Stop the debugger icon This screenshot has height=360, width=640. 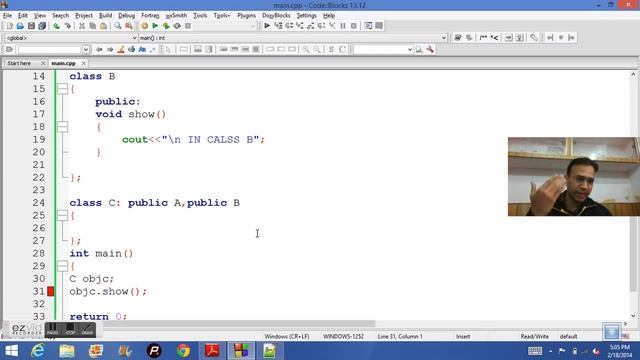pyautogui.click(x=353, y=26)
